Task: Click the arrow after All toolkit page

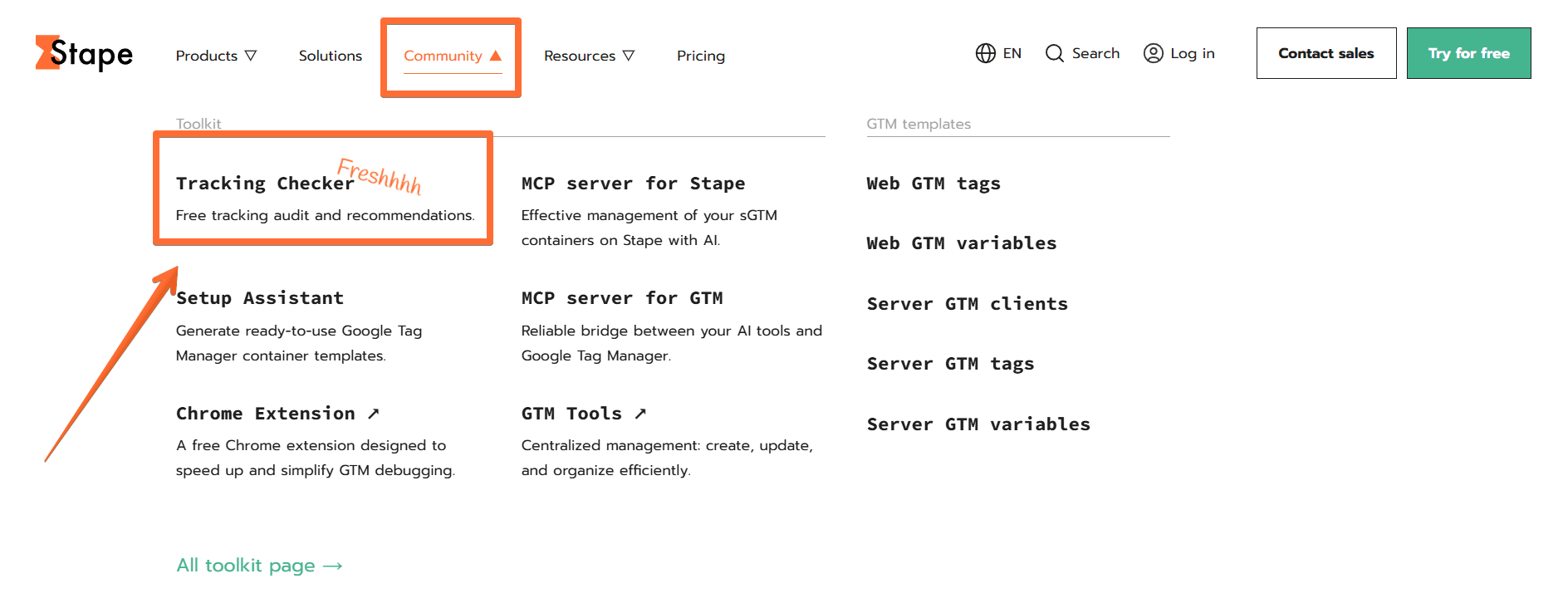Action: pos(333,566)
